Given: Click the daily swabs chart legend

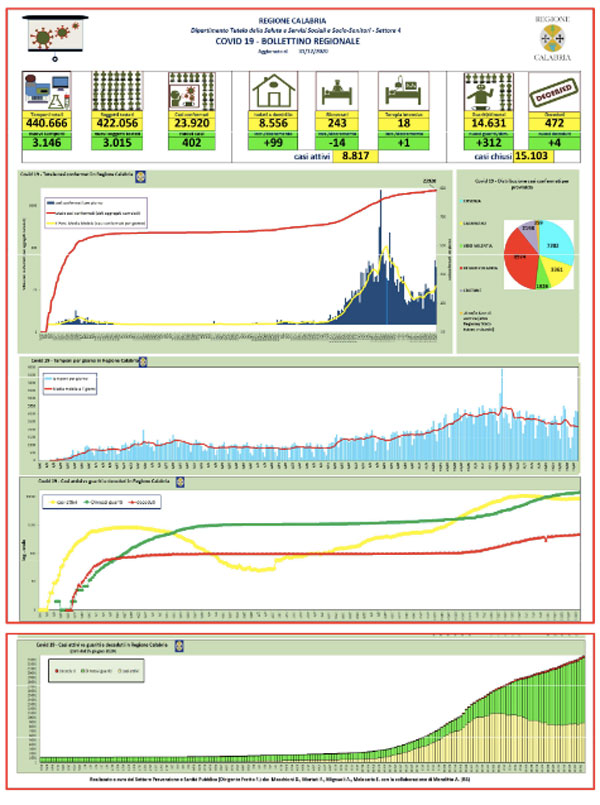Looking at the screenshot, I should coord(70,384).
